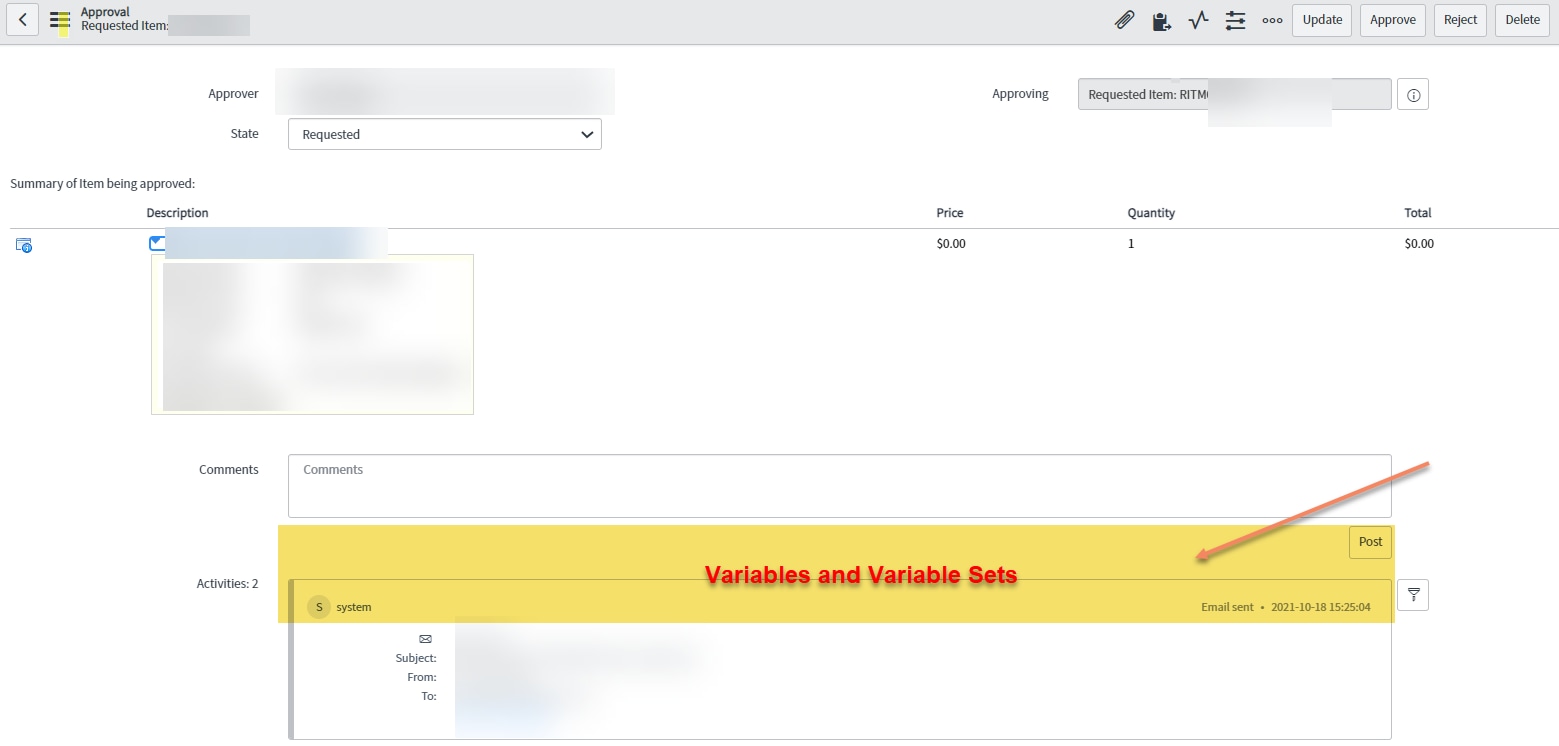
Task: Delete the approval record
Action: [x=1522, y=19]
